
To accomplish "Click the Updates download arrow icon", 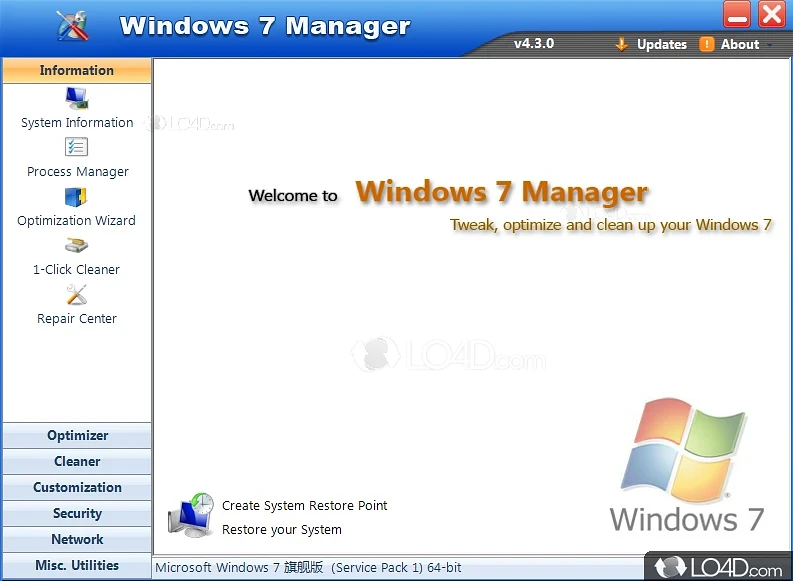I will [x=622, y=44].
